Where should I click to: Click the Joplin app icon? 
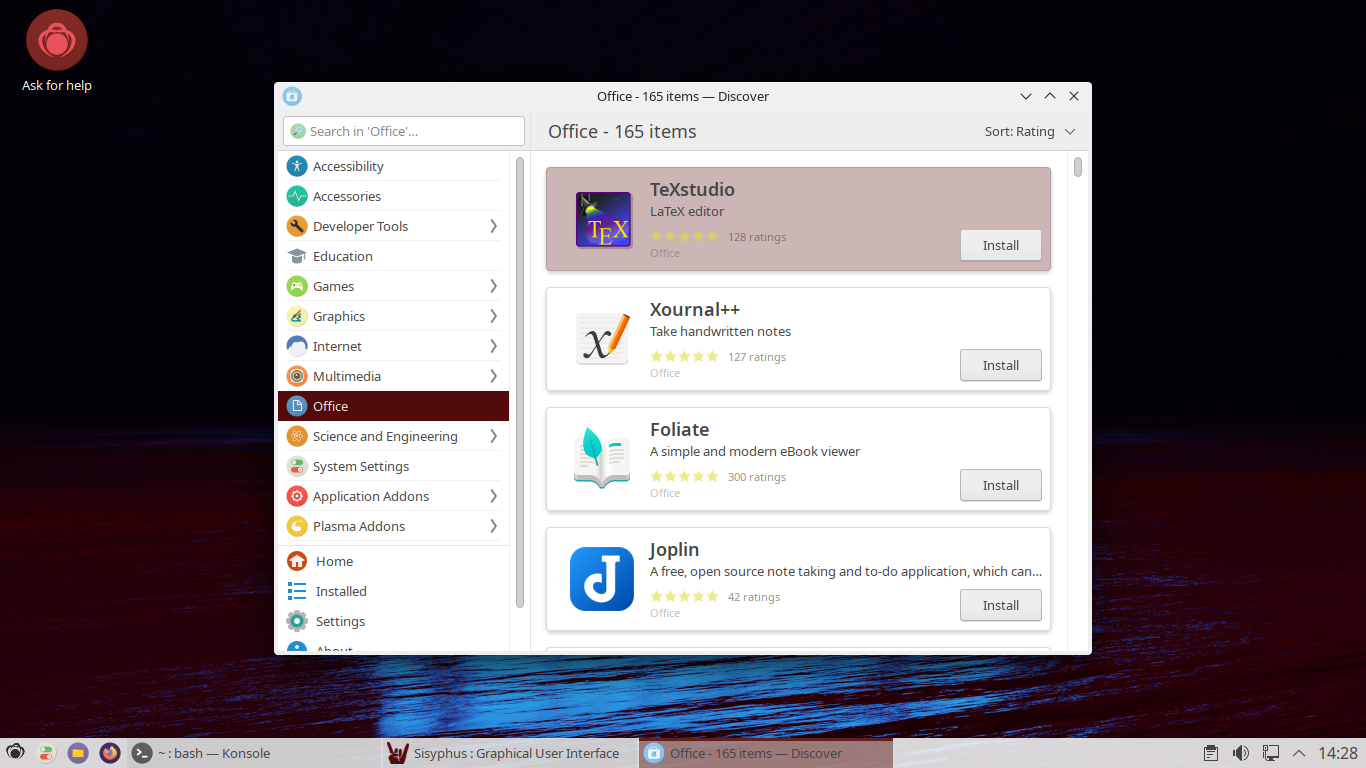point(602,579)
